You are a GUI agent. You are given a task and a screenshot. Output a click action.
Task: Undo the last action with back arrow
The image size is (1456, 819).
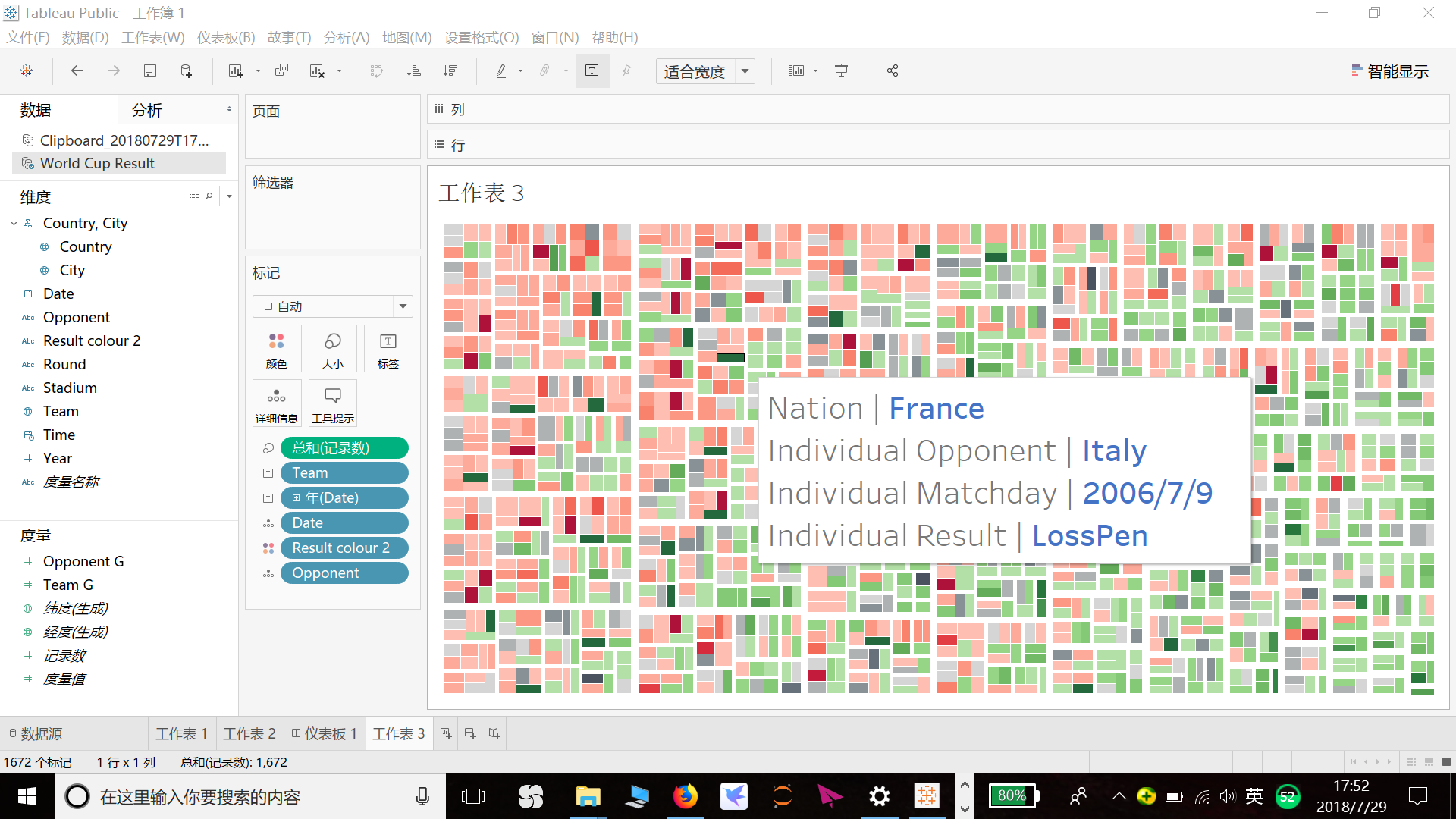(77, 71)
